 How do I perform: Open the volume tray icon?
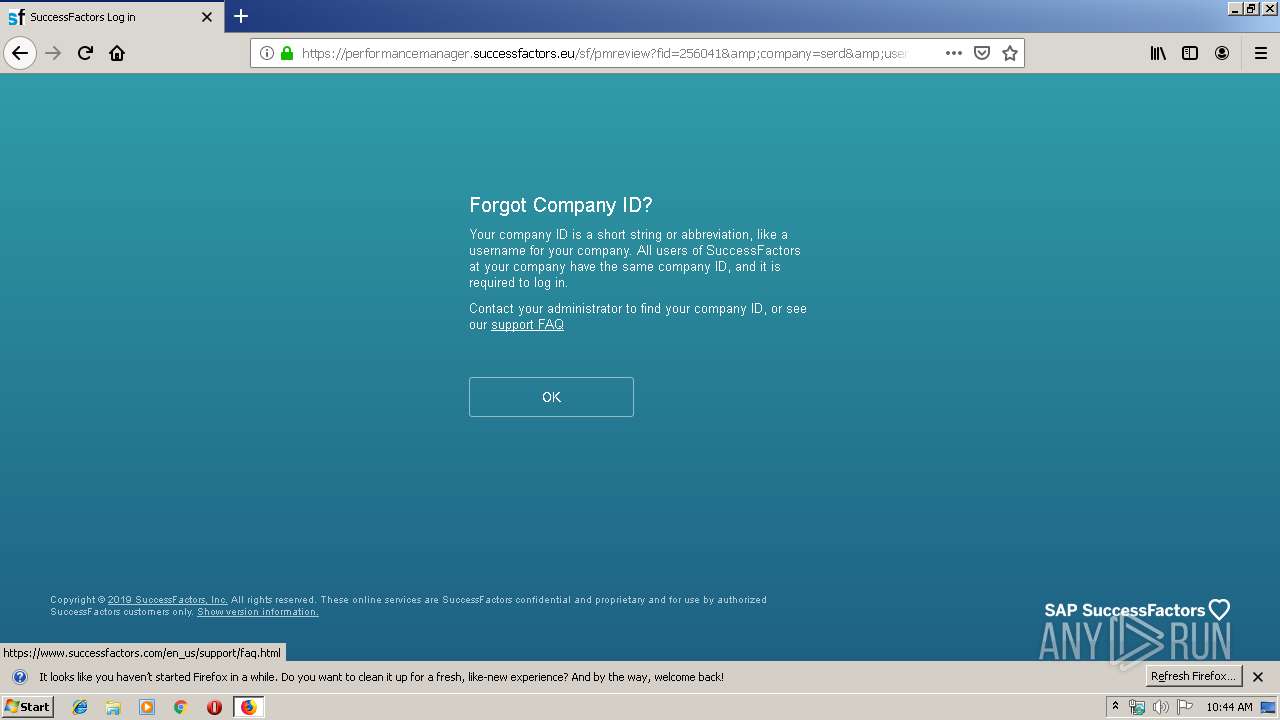coord(1161,707)
